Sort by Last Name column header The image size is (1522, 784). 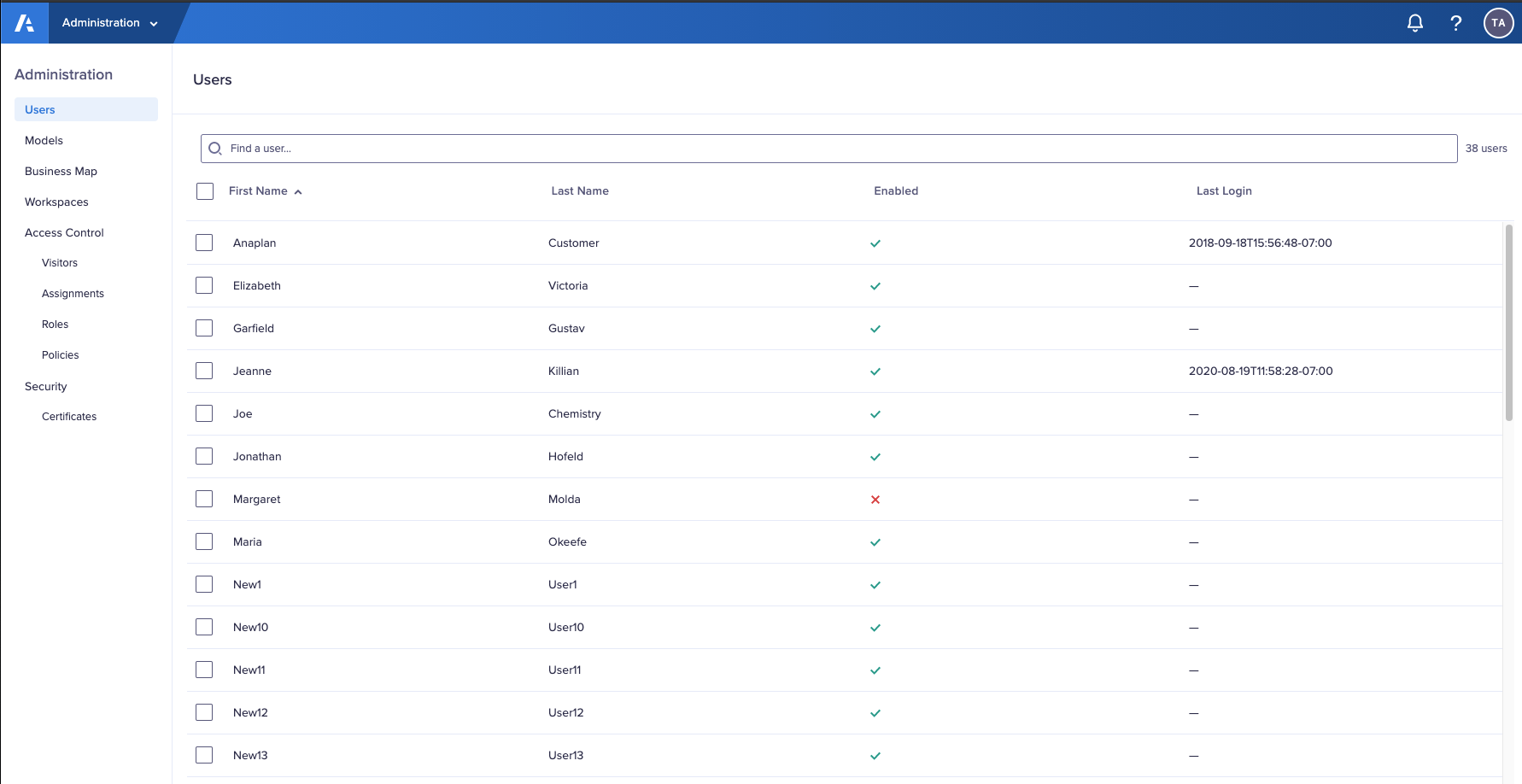580,191
